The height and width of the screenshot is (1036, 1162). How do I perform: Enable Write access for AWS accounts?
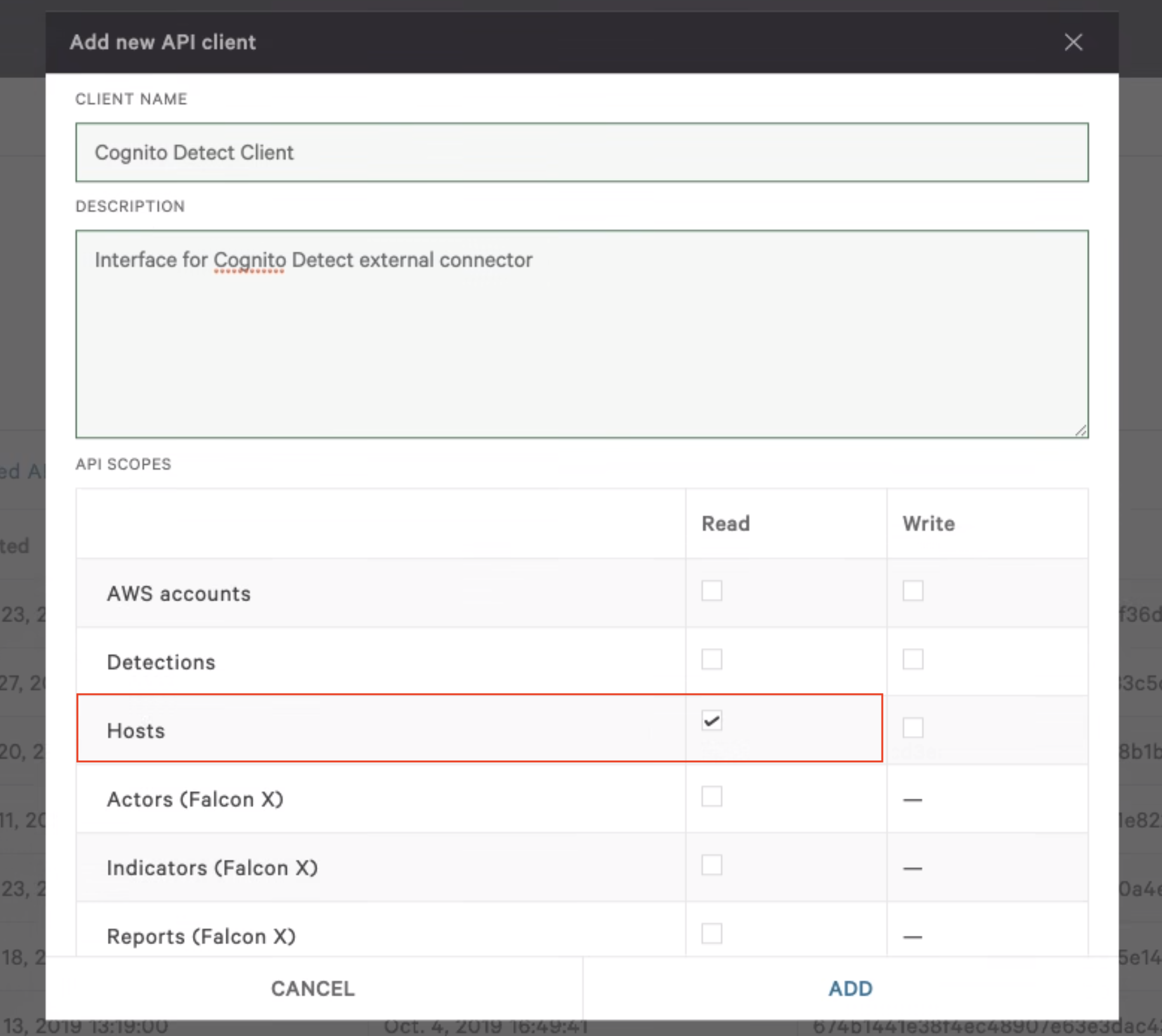(x=913, y=590)
